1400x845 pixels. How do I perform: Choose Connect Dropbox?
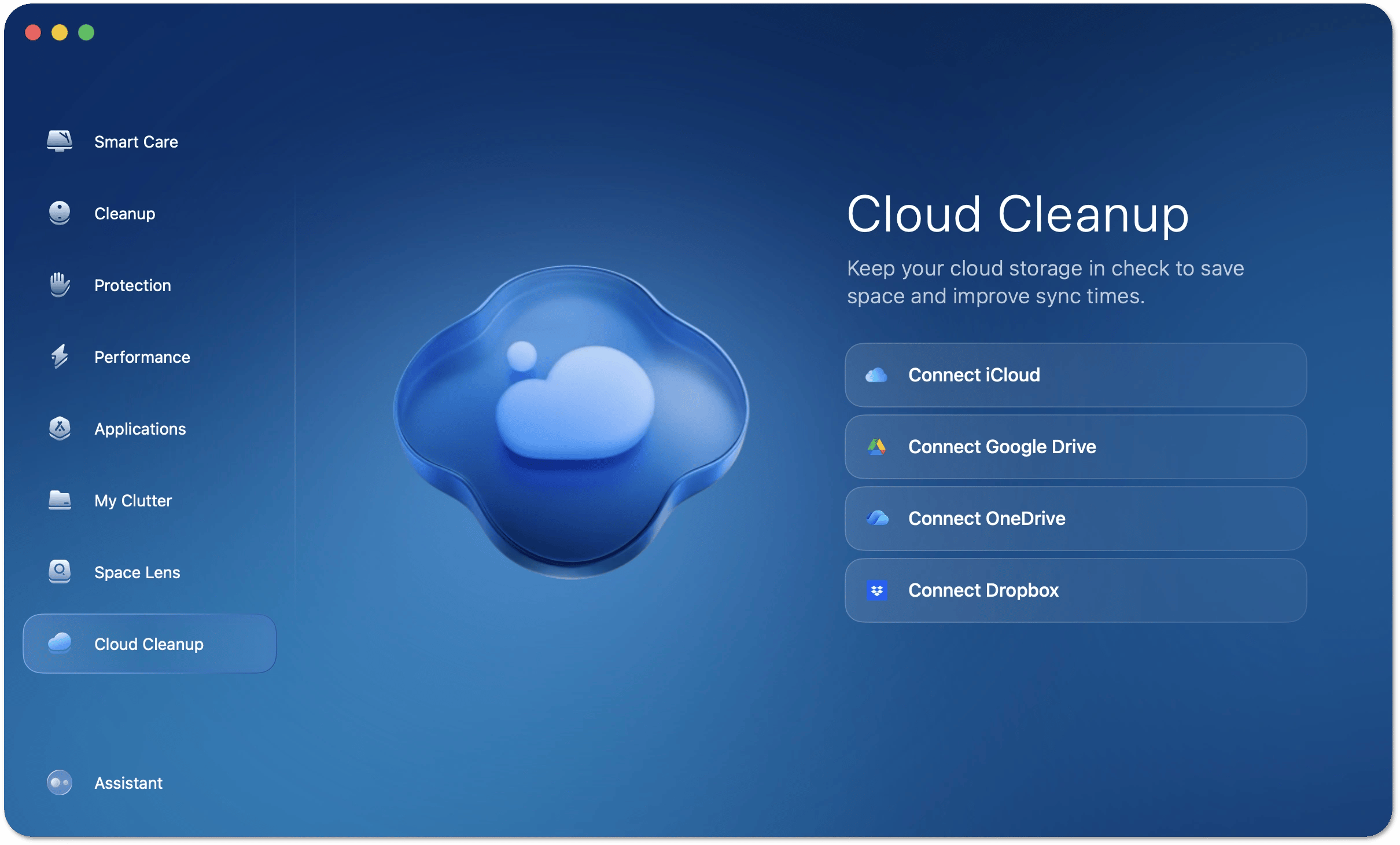click(1075, 590)
